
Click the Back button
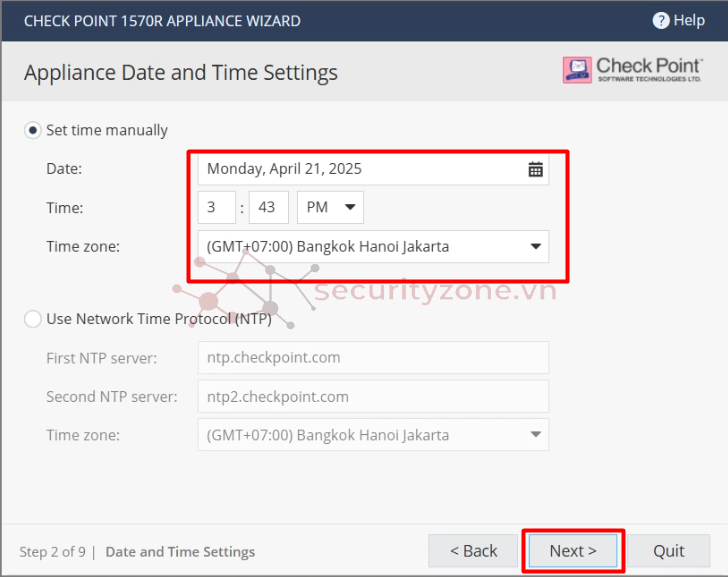coord(473,551)
